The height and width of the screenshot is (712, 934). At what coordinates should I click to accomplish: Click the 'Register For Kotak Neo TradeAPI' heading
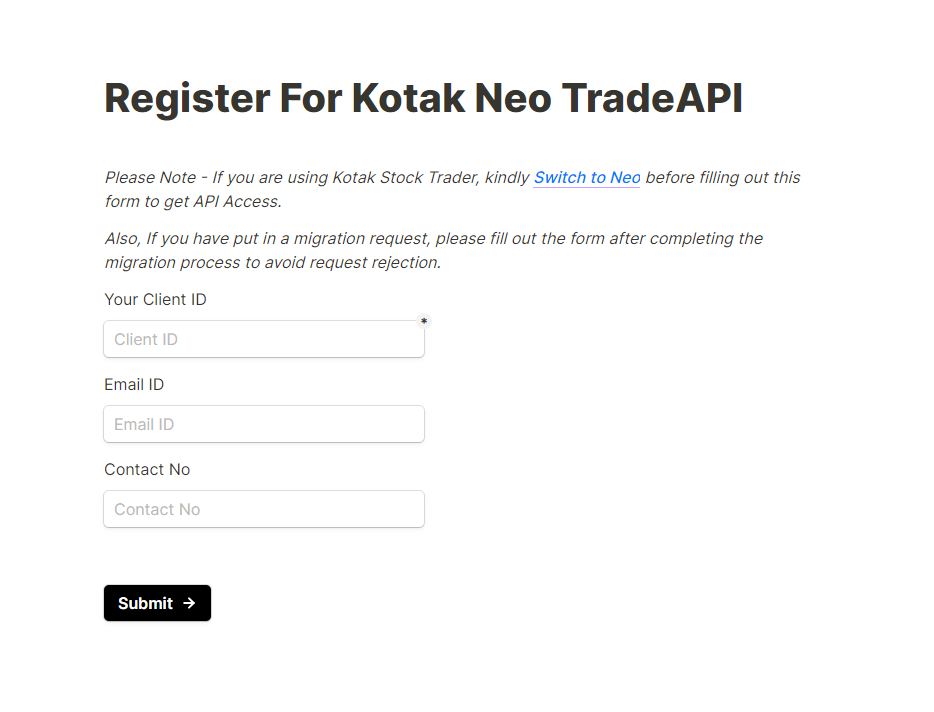point(424,98)
